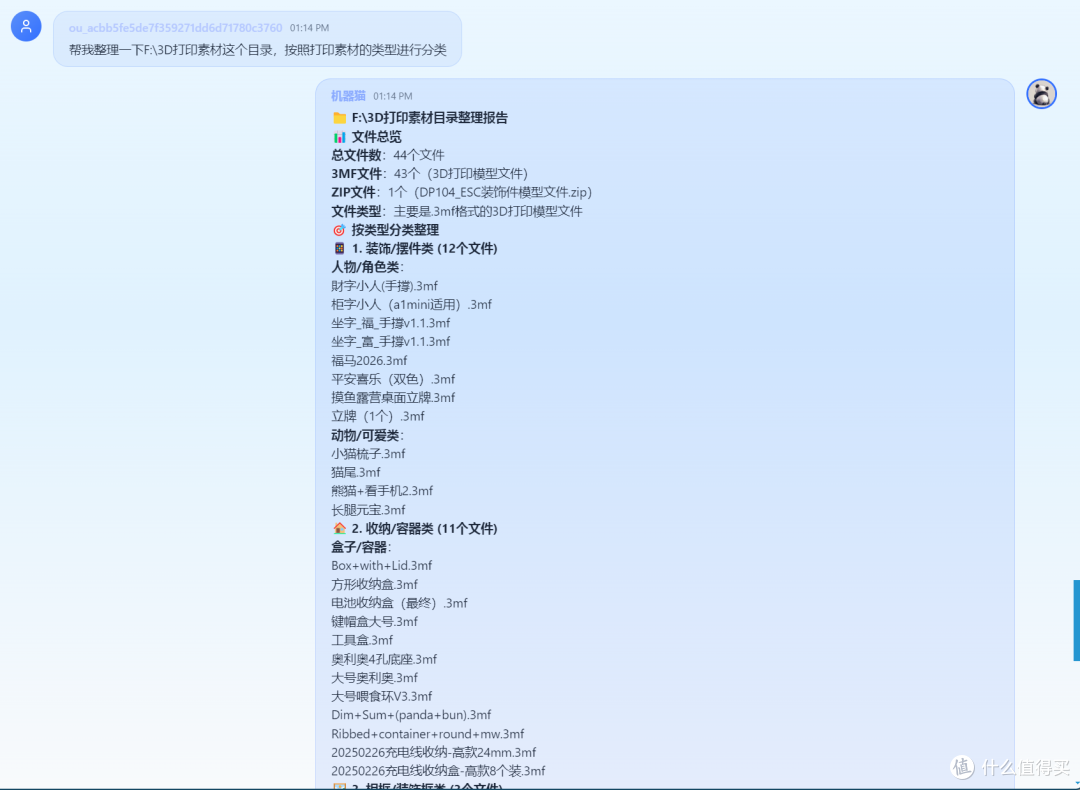The width and height of the screenshot is (1080, 790).
Task: Click file 大号喂食环V3.3mf
Action: pos(382,696)
